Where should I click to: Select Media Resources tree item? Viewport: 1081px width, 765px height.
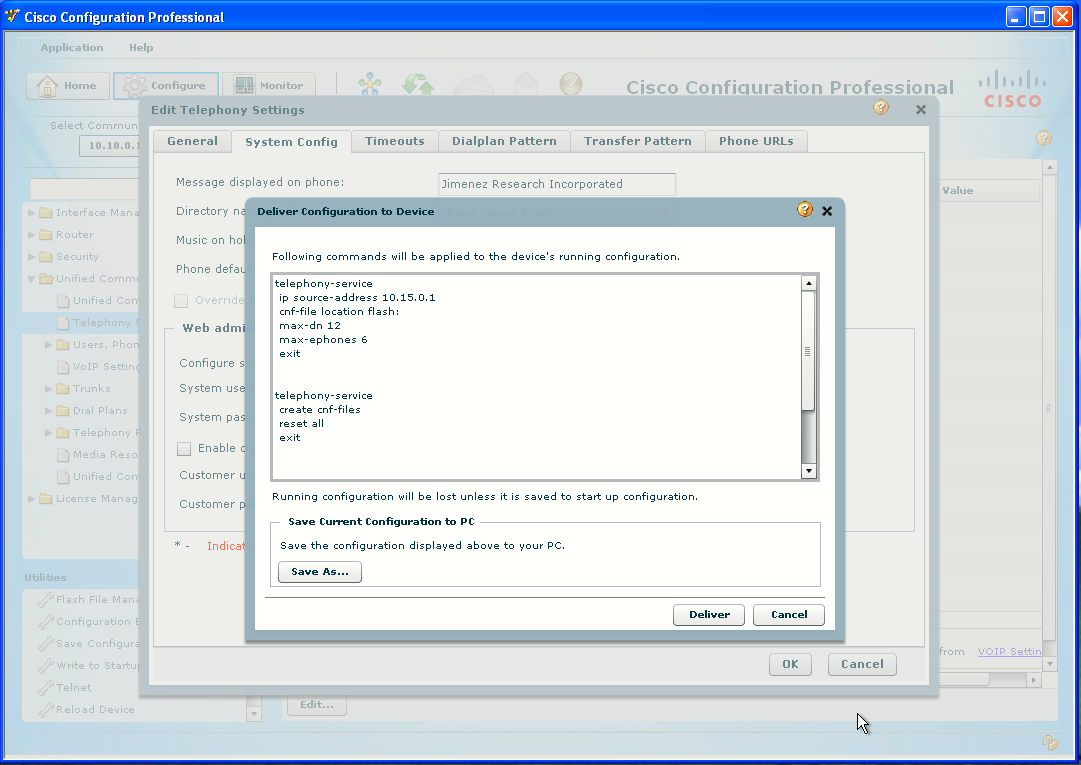pyautogui.click(x=99, y=455)
